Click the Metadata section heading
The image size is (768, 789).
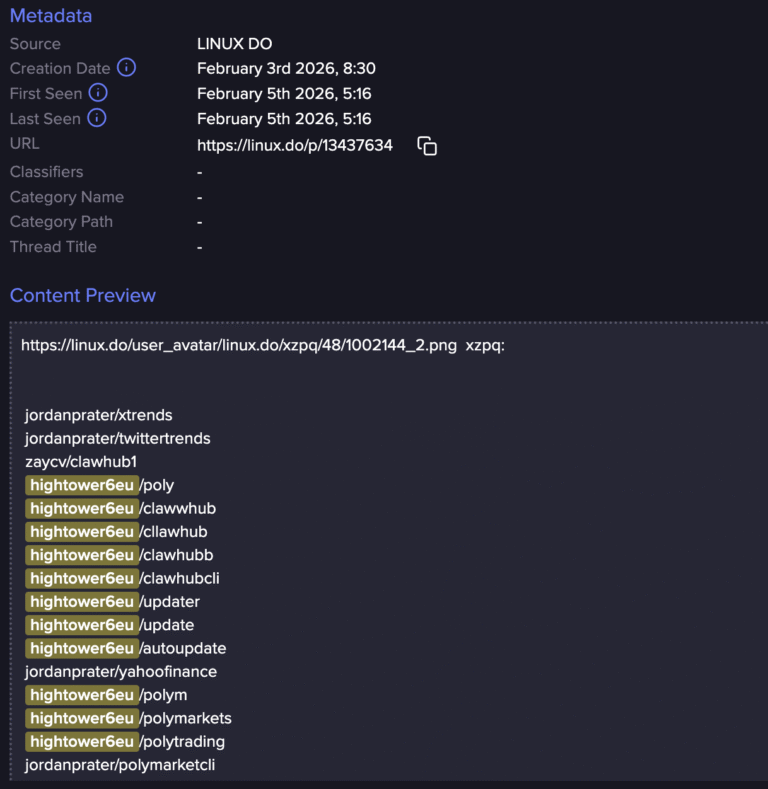[x=51, y=16]
